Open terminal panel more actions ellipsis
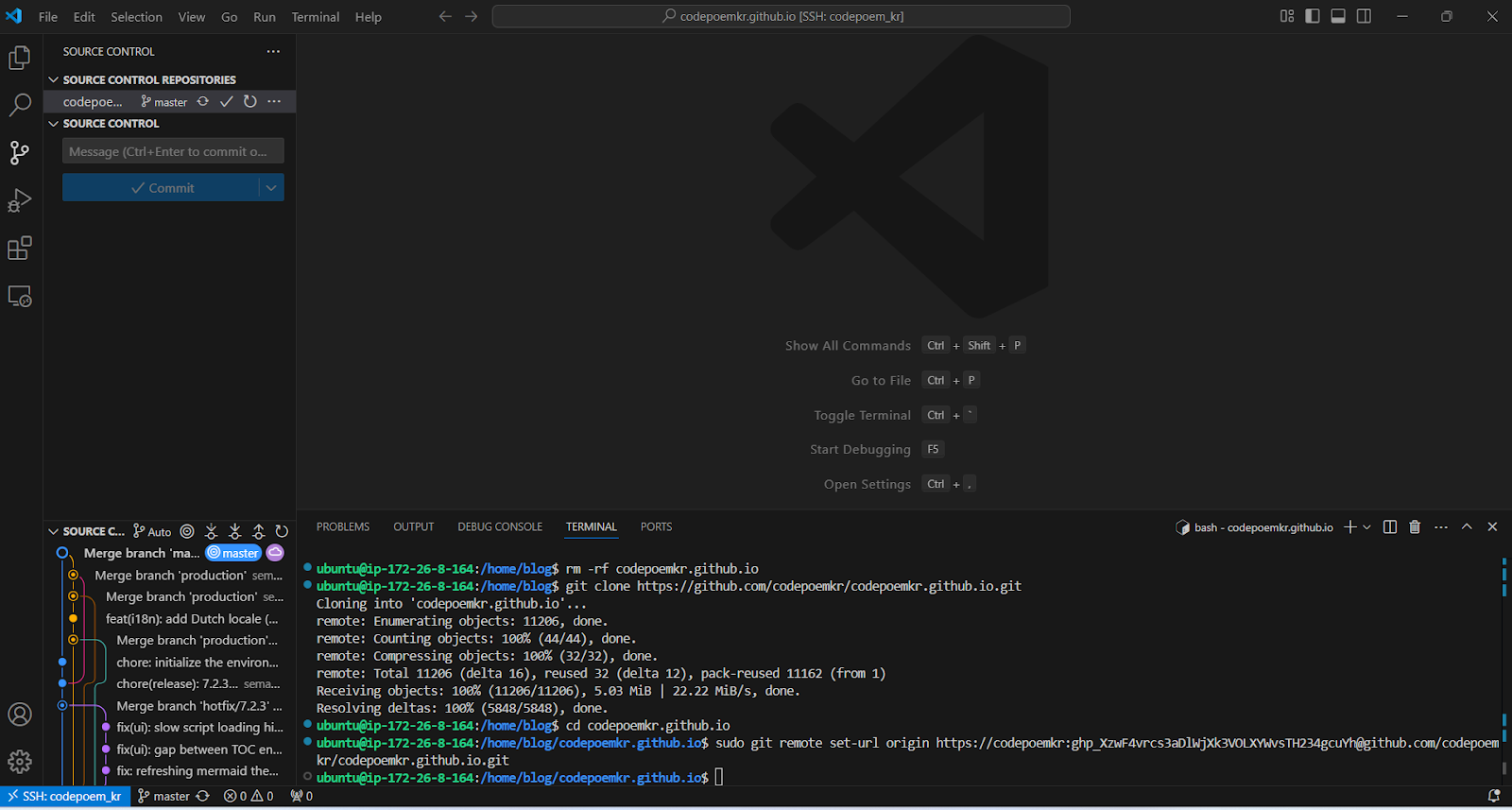Viewport: 1512px width, 810px height. tap(1441, 526)
